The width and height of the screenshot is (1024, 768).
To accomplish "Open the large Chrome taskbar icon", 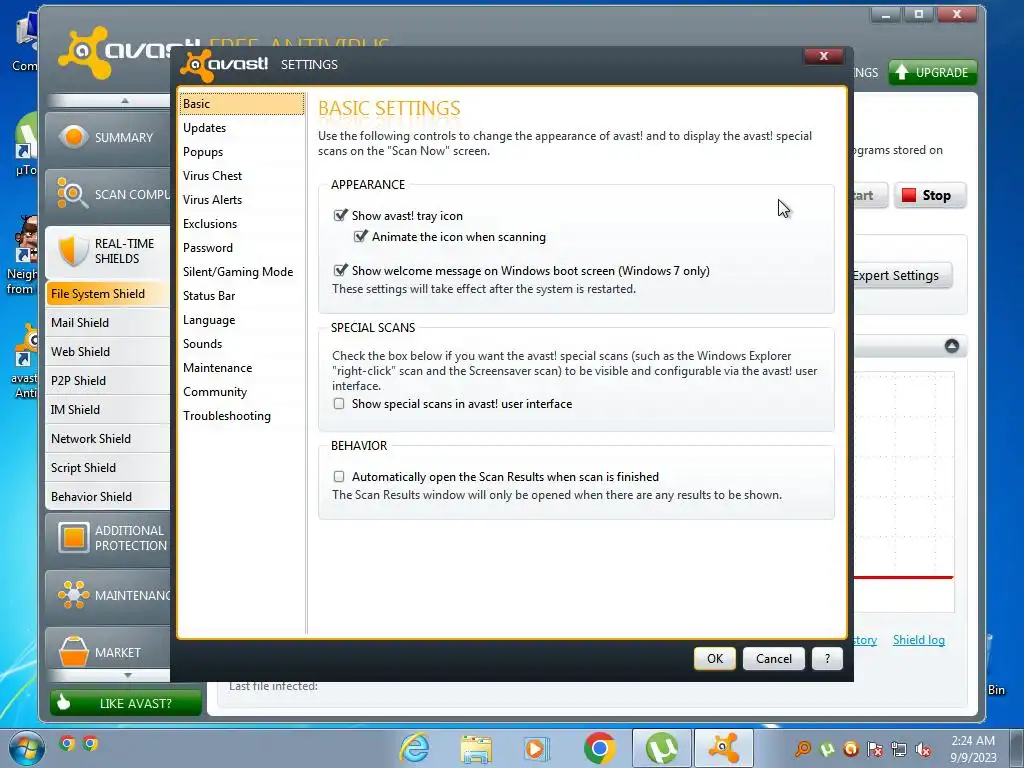I will pyautogui.click(x=599, y=748).
